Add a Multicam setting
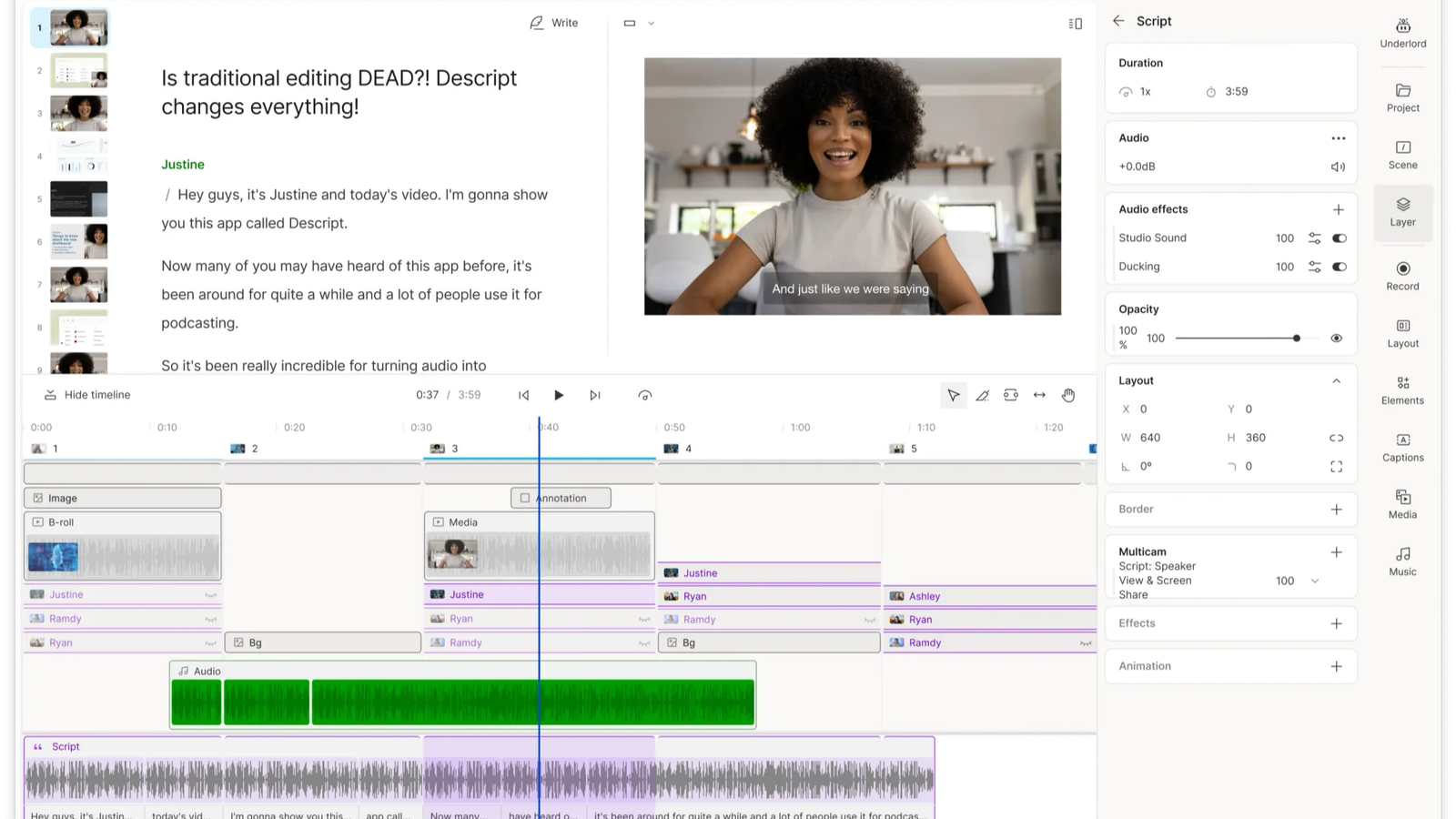The height and width of the screenshot is (819, 1456). coord(1336,552)
